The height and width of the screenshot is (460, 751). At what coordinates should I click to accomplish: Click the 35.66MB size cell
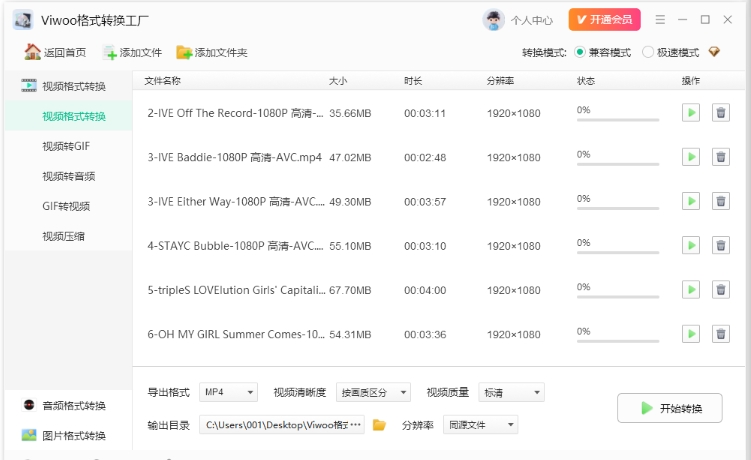[x=350, y=113]
